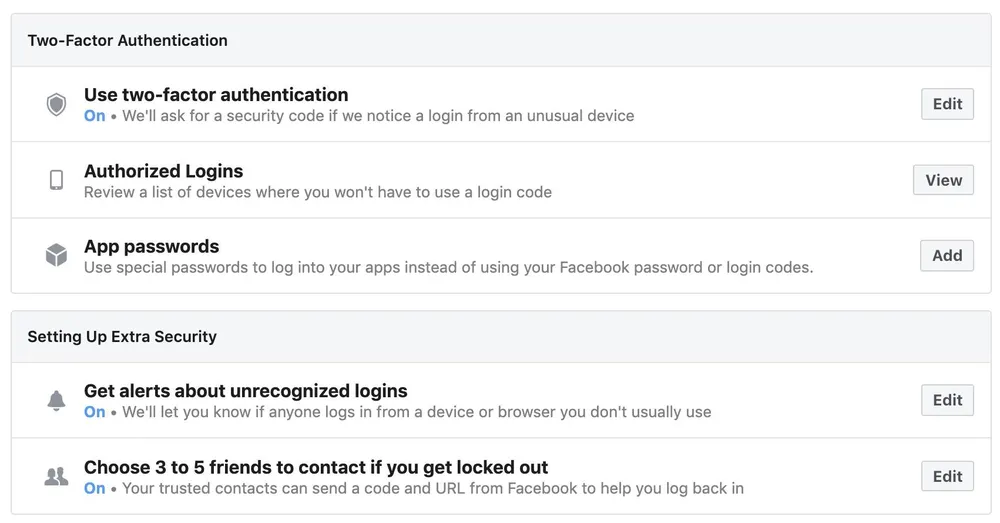Click the phone icon next to Authorized Logins

[57, 180]
